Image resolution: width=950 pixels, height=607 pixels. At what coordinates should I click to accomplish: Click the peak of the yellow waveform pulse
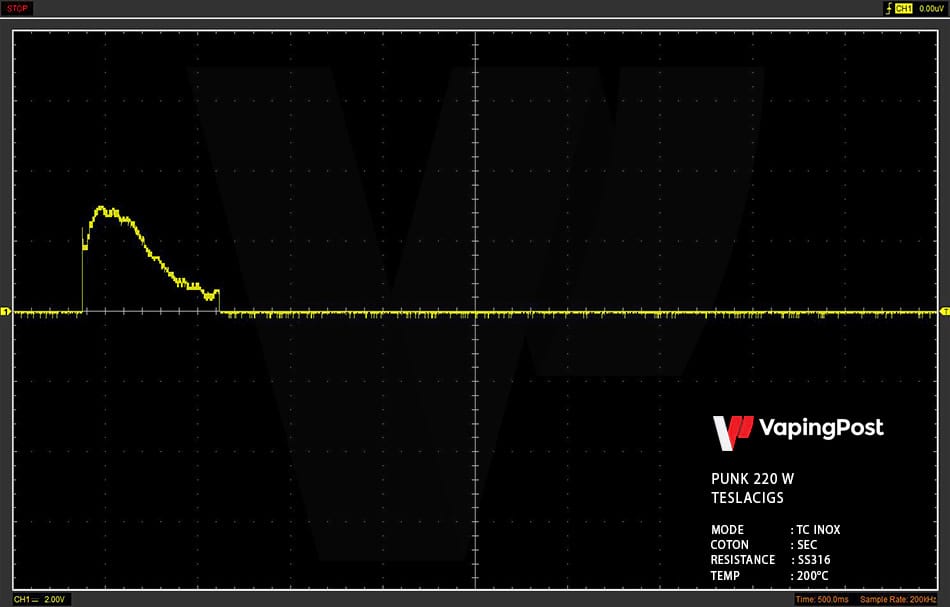pyautogui.click(x=101, y=208)
